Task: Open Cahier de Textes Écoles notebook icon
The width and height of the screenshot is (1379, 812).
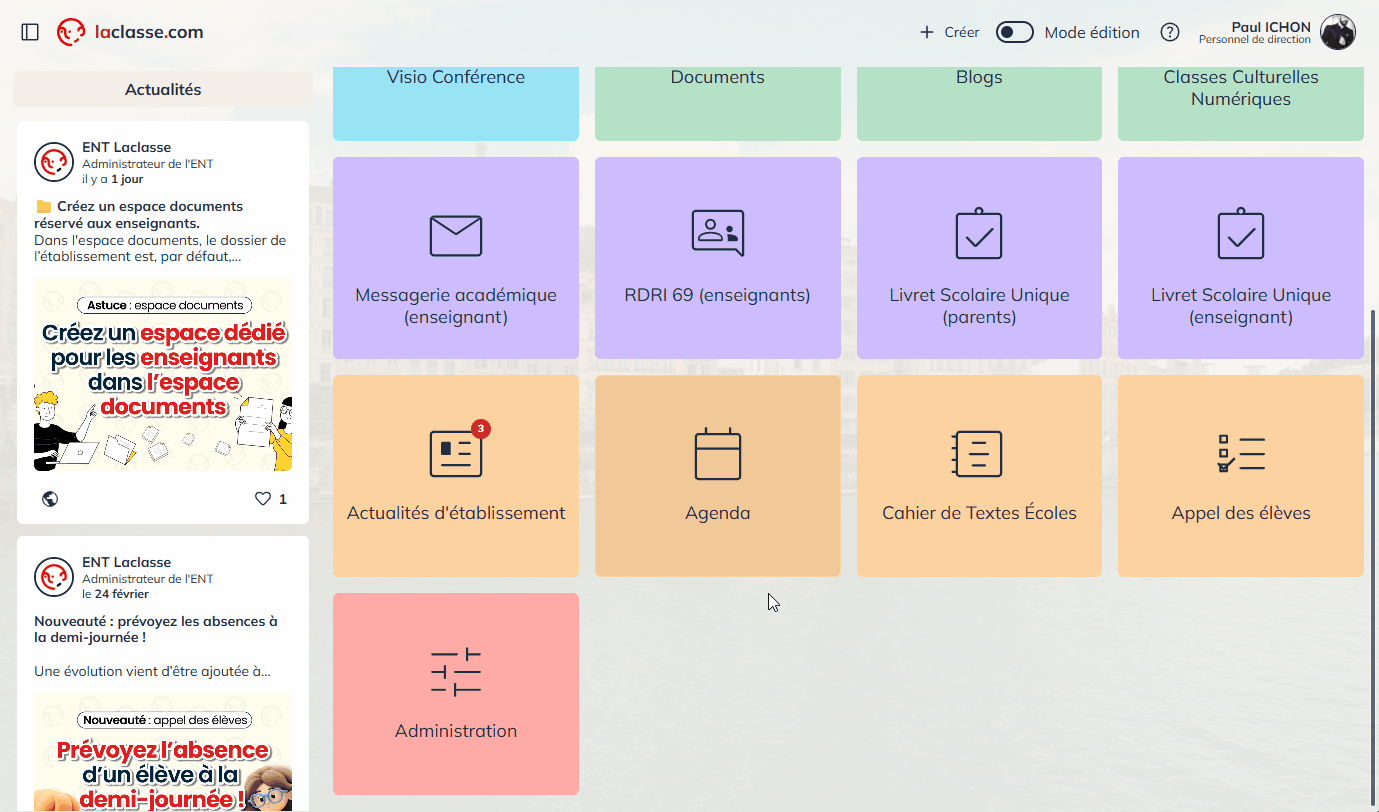Action: click(978, 454)
